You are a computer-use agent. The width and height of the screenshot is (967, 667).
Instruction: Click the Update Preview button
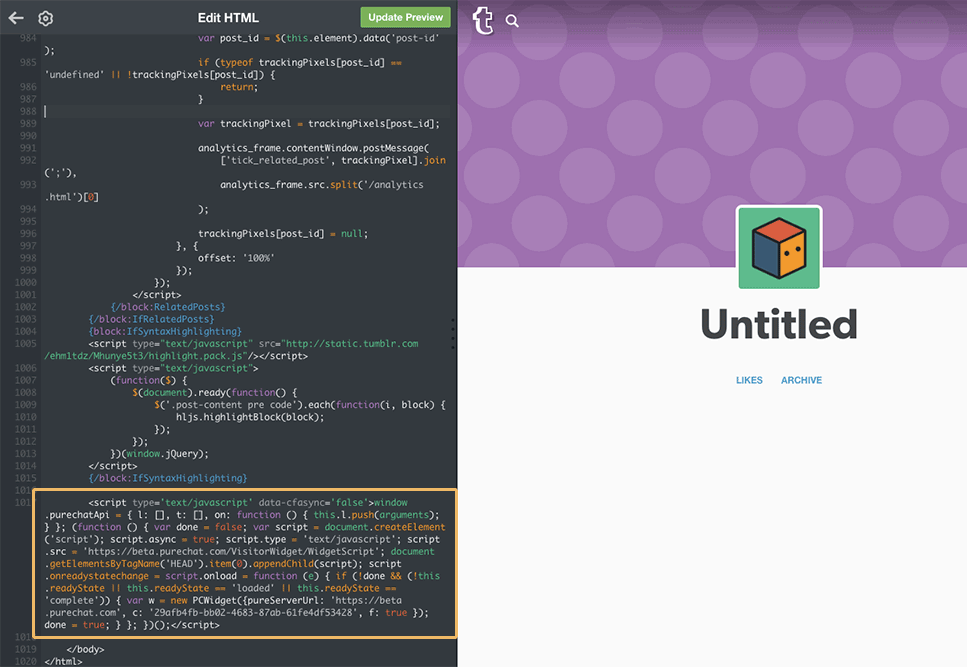[405, 17]
